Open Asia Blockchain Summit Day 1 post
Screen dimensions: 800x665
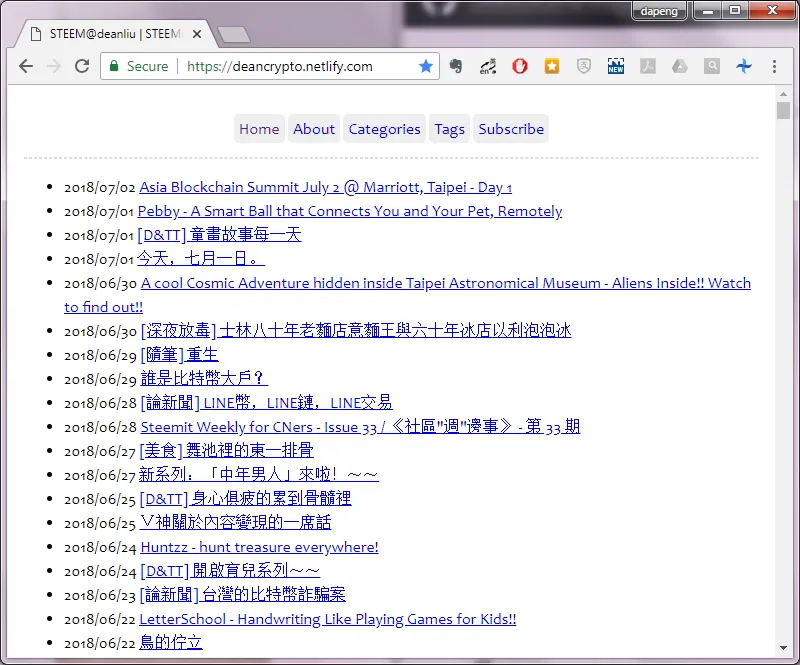tap(326, 187)
